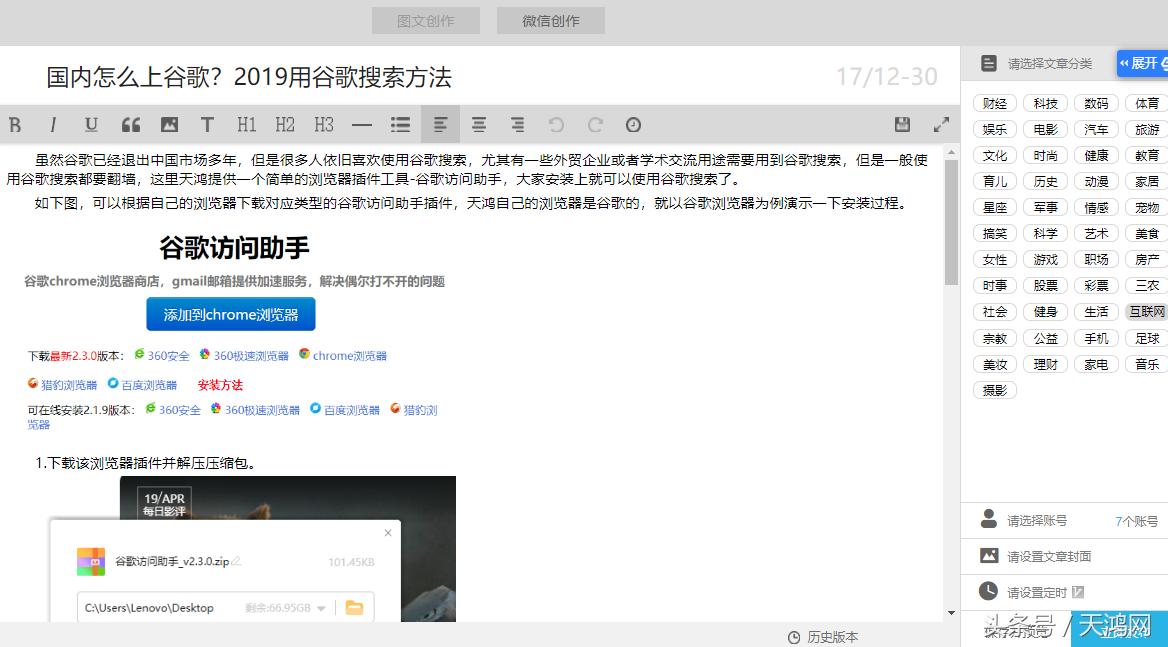Deselect the 互联网 category tag
Image resolution: width=1168 pixels, height=647 pixels.
point(1146,311)
